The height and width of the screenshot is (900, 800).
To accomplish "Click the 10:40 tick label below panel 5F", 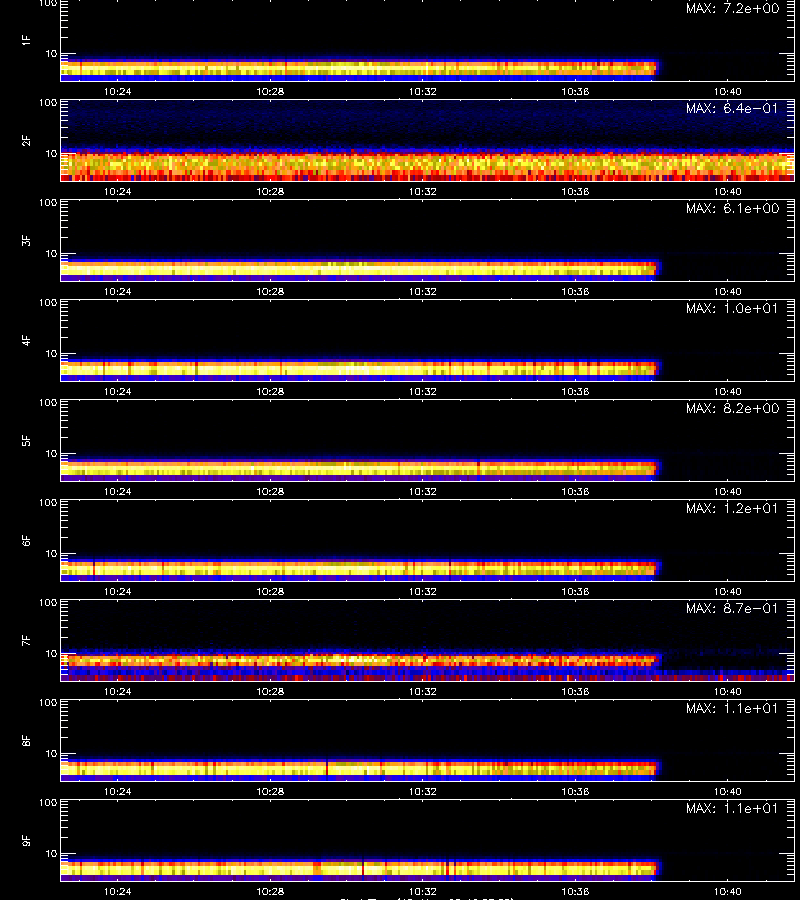I will click(728, 491).
